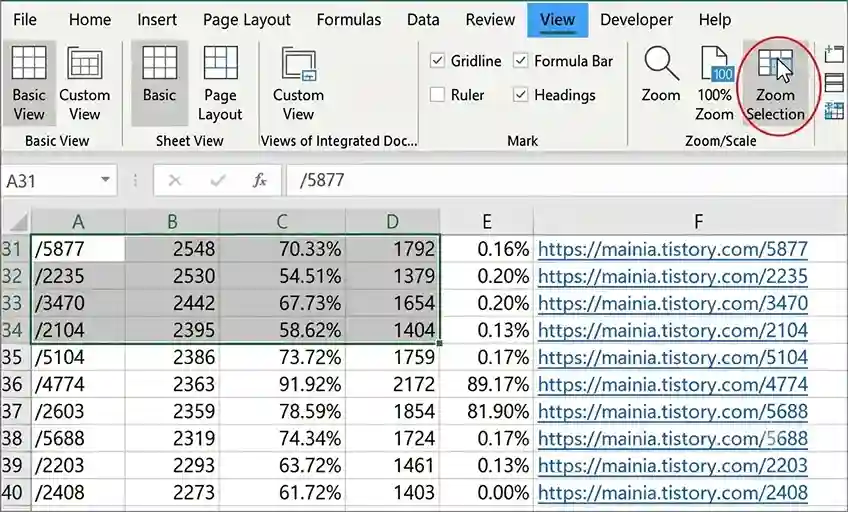Select column E header
The image size is (848, 512).
pyautogui.click(x=487, y=222)
